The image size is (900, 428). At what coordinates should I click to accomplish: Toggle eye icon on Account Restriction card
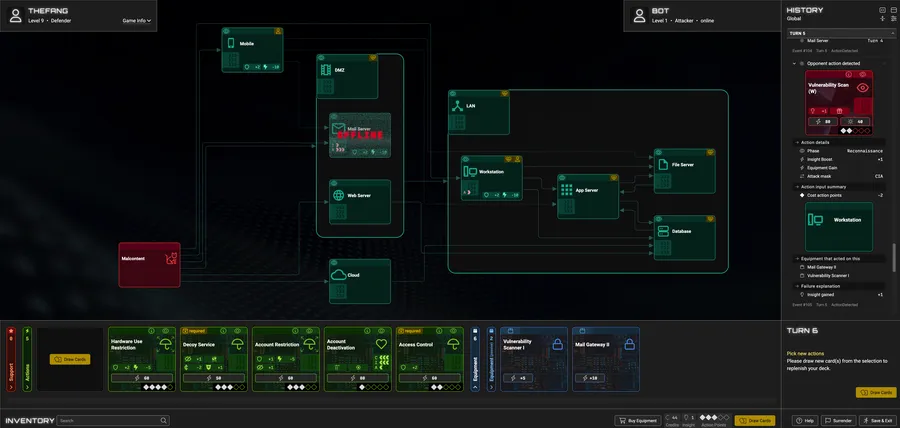point(309,330)
